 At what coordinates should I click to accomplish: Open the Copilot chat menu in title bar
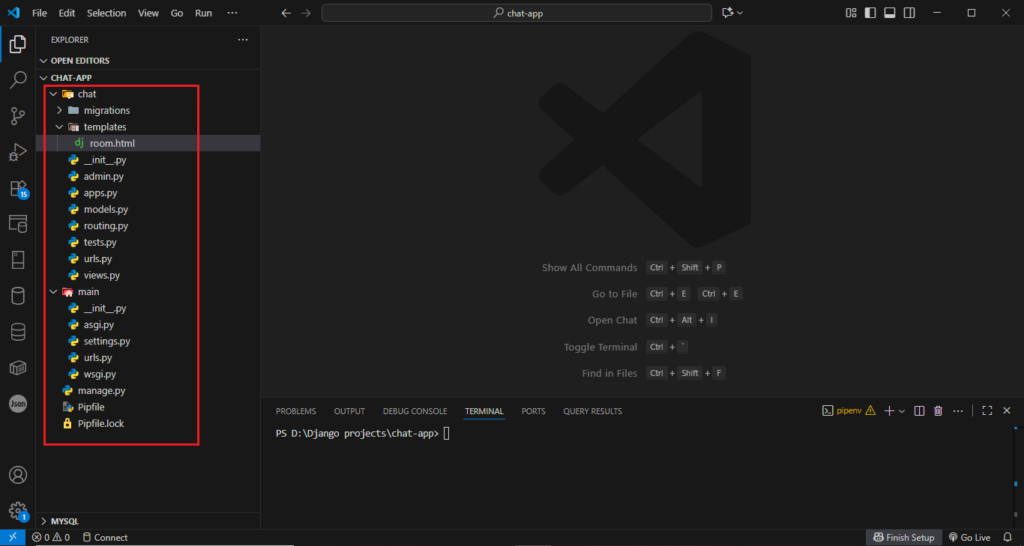(732, 13)
